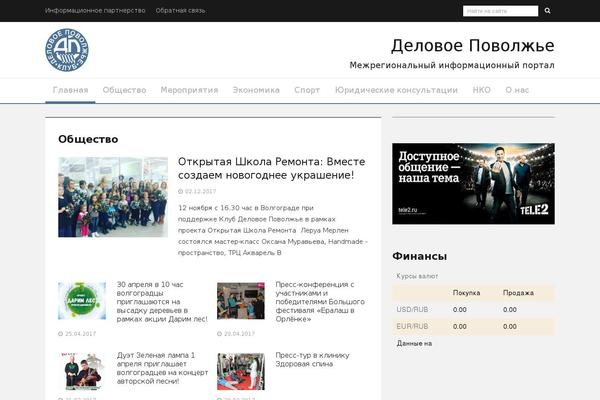Screen dimensions: 600x400
Task: Click the Деловое Поволжье round logo
Action: click(x=67, y=50)
